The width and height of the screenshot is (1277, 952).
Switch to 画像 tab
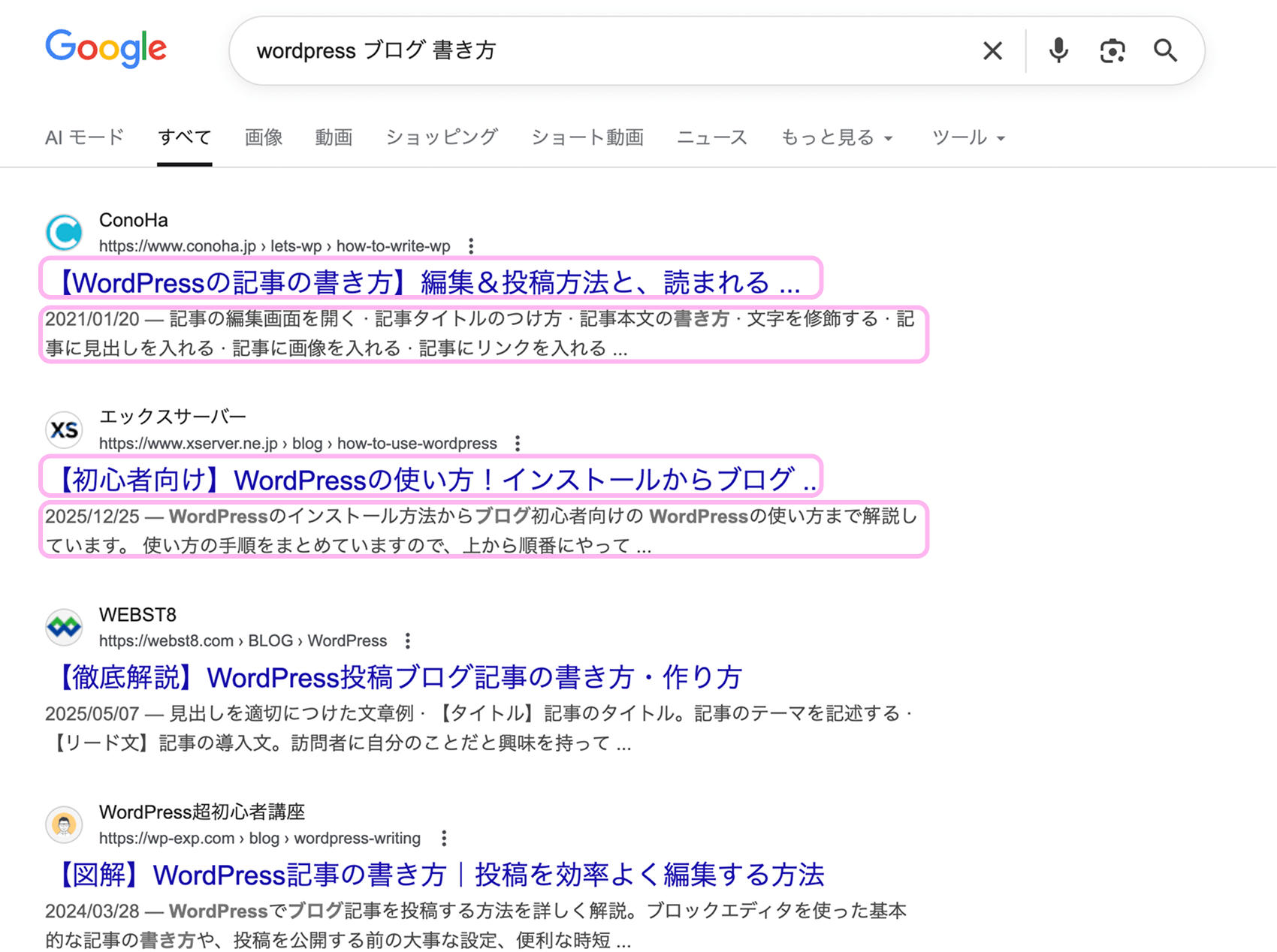tap(264, 137)
